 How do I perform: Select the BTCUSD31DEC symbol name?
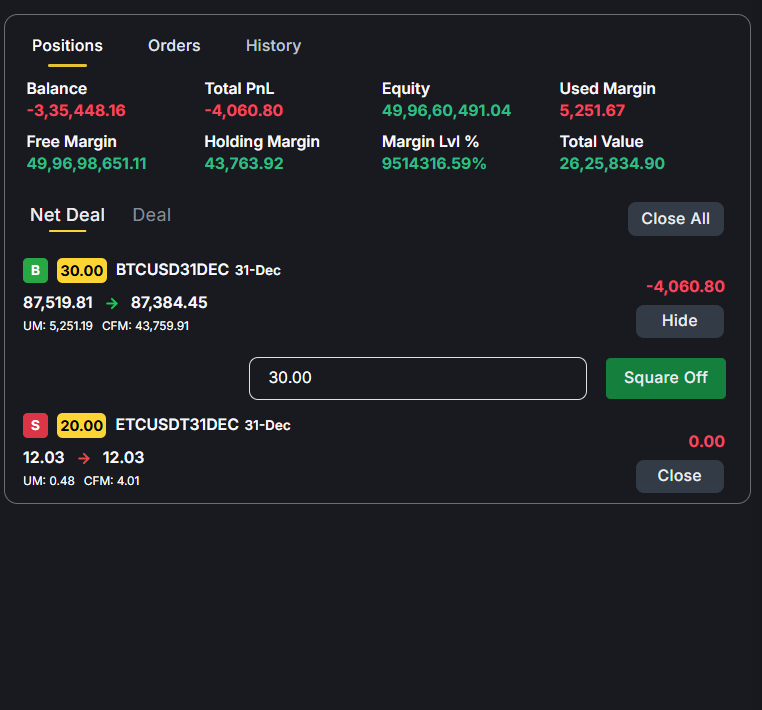click(172, 270)
